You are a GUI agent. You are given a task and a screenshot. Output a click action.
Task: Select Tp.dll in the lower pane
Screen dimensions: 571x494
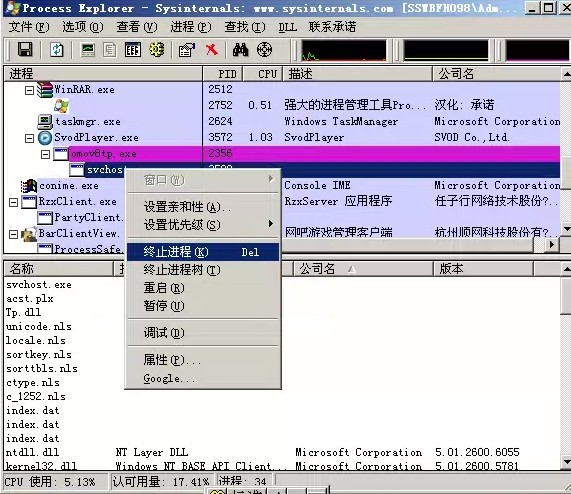[x=23, y=312]
